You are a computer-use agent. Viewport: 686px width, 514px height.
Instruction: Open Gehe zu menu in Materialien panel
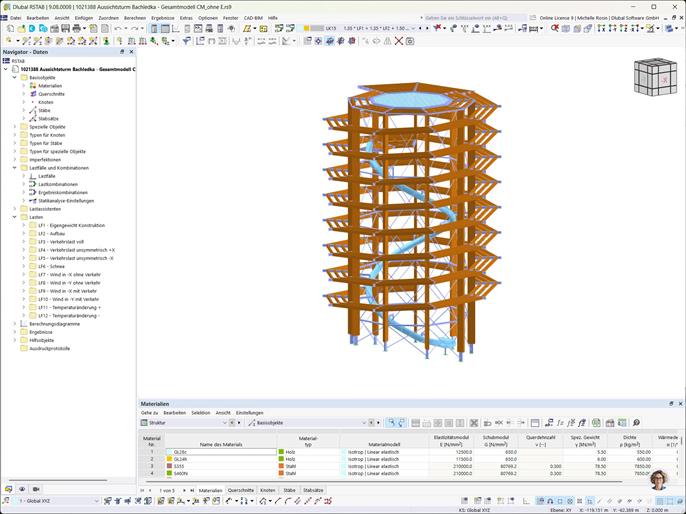click(150, 413)
